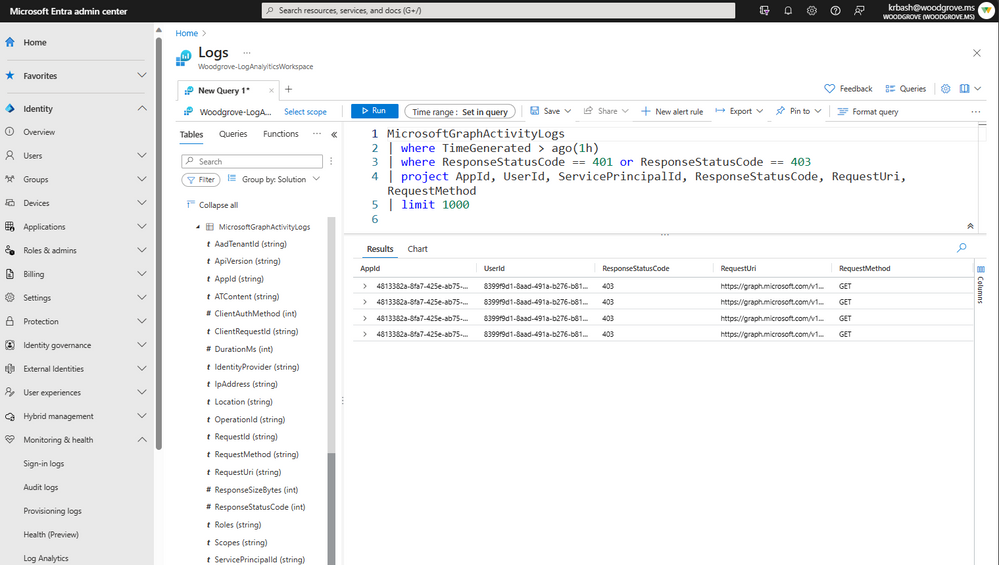Image resolution: width=999 pixels, height=565 pixels.
Task: Click Time range: Set in query
Action: [459, 111]
